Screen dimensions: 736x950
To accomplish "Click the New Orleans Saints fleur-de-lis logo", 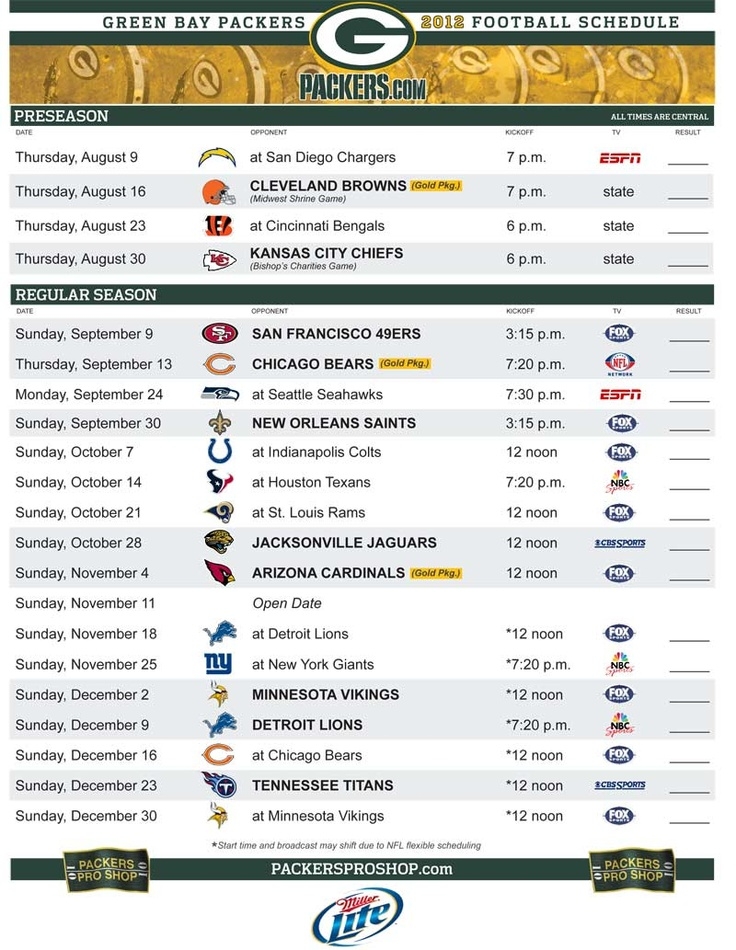I will [219, 423].
